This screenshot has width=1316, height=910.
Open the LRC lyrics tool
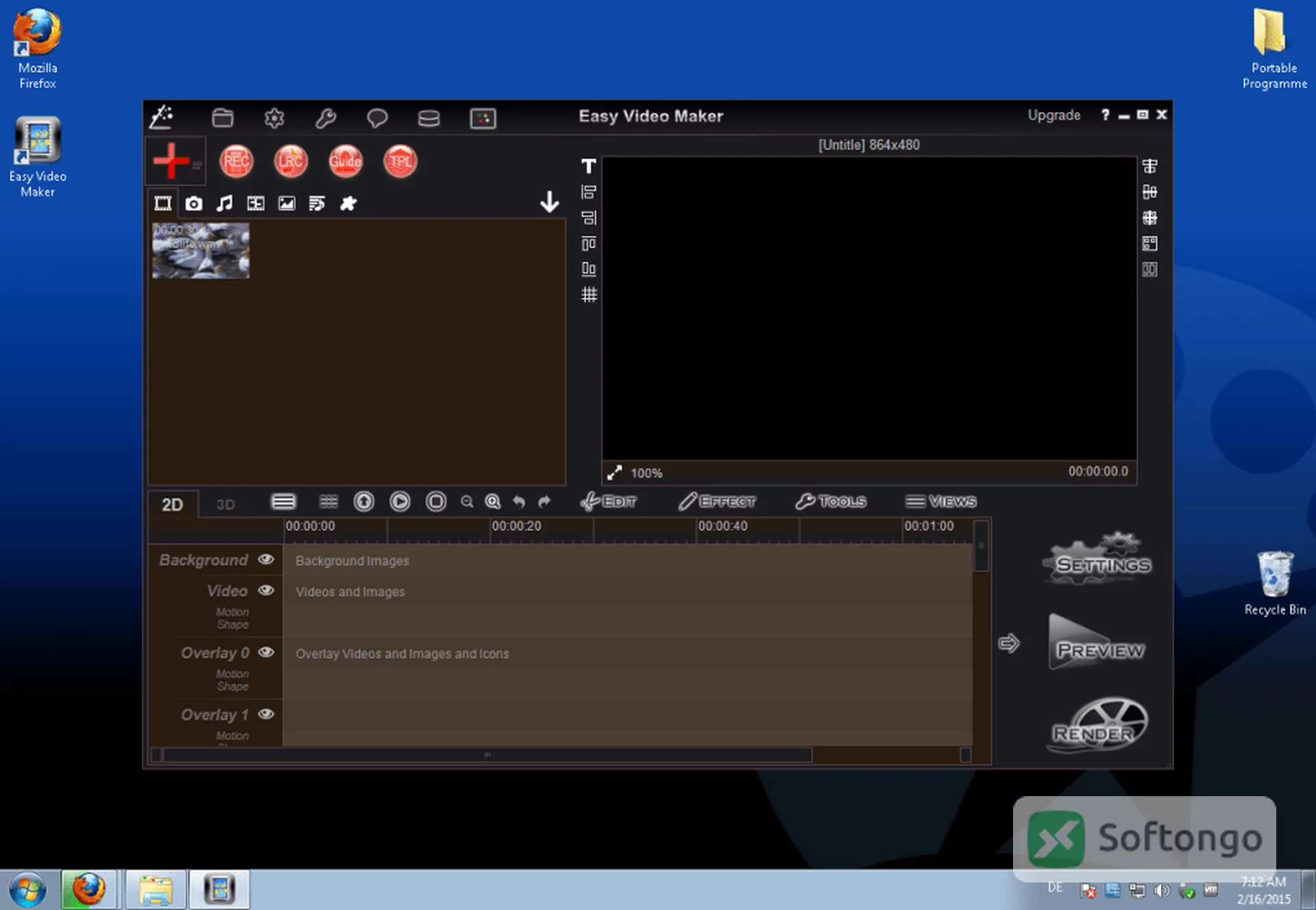click(x=291, y=161)
